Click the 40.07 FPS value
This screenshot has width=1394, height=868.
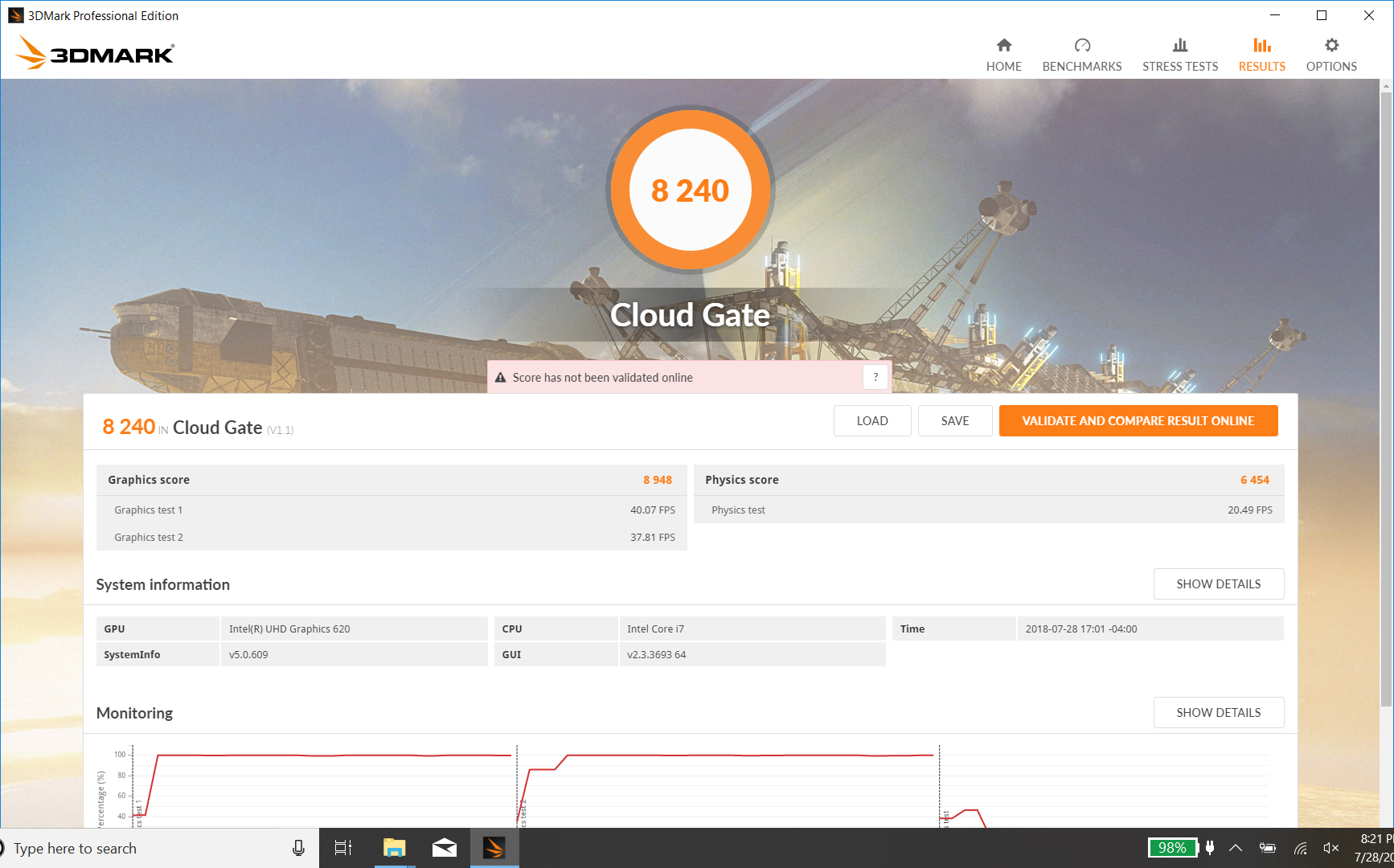coord(653,510)
